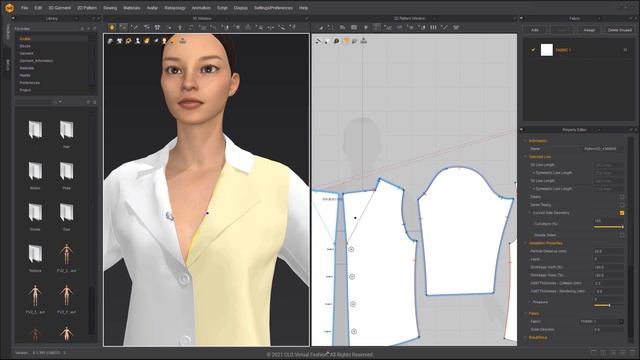Expand the Pressure option arrow
The height and width of the screenshot is (360, 640).
coord(530,302)
